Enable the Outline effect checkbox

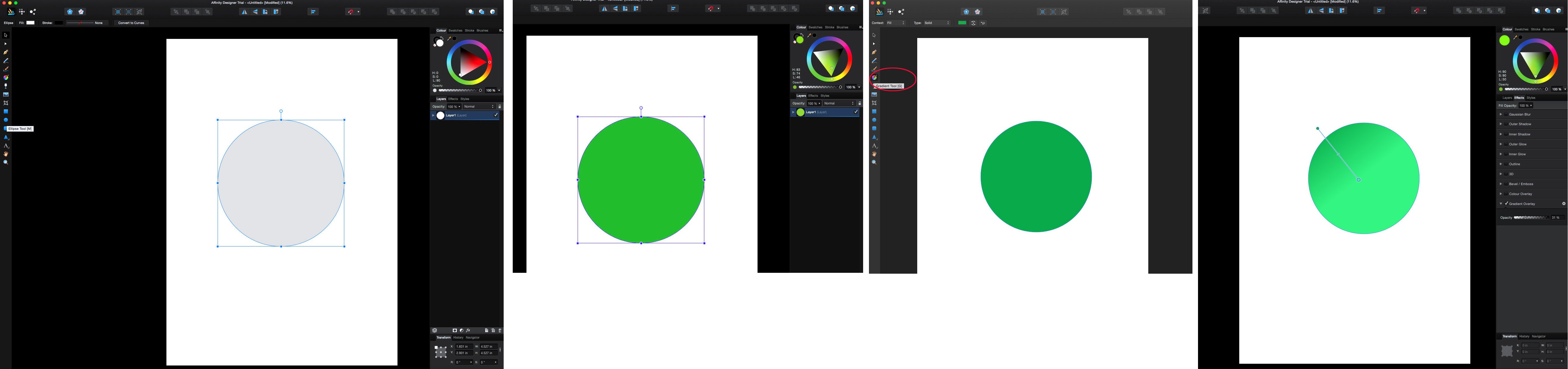click(1506, 164)
